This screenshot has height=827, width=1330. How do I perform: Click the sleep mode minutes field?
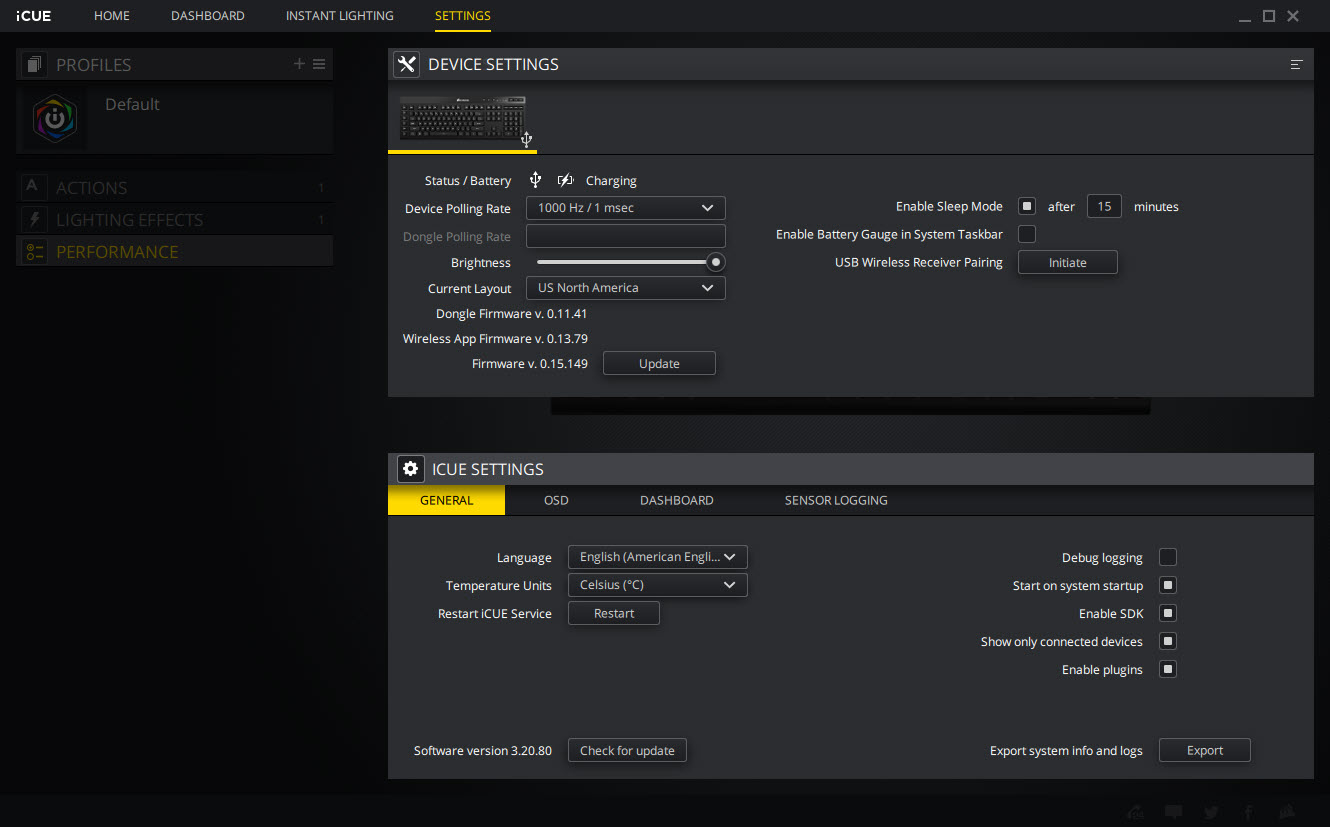[1104, 206]
